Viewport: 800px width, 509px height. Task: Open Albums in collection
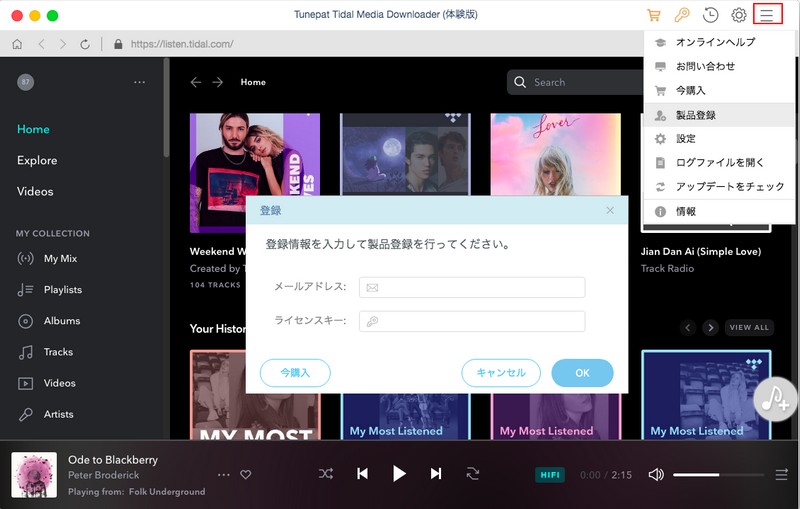49,321
